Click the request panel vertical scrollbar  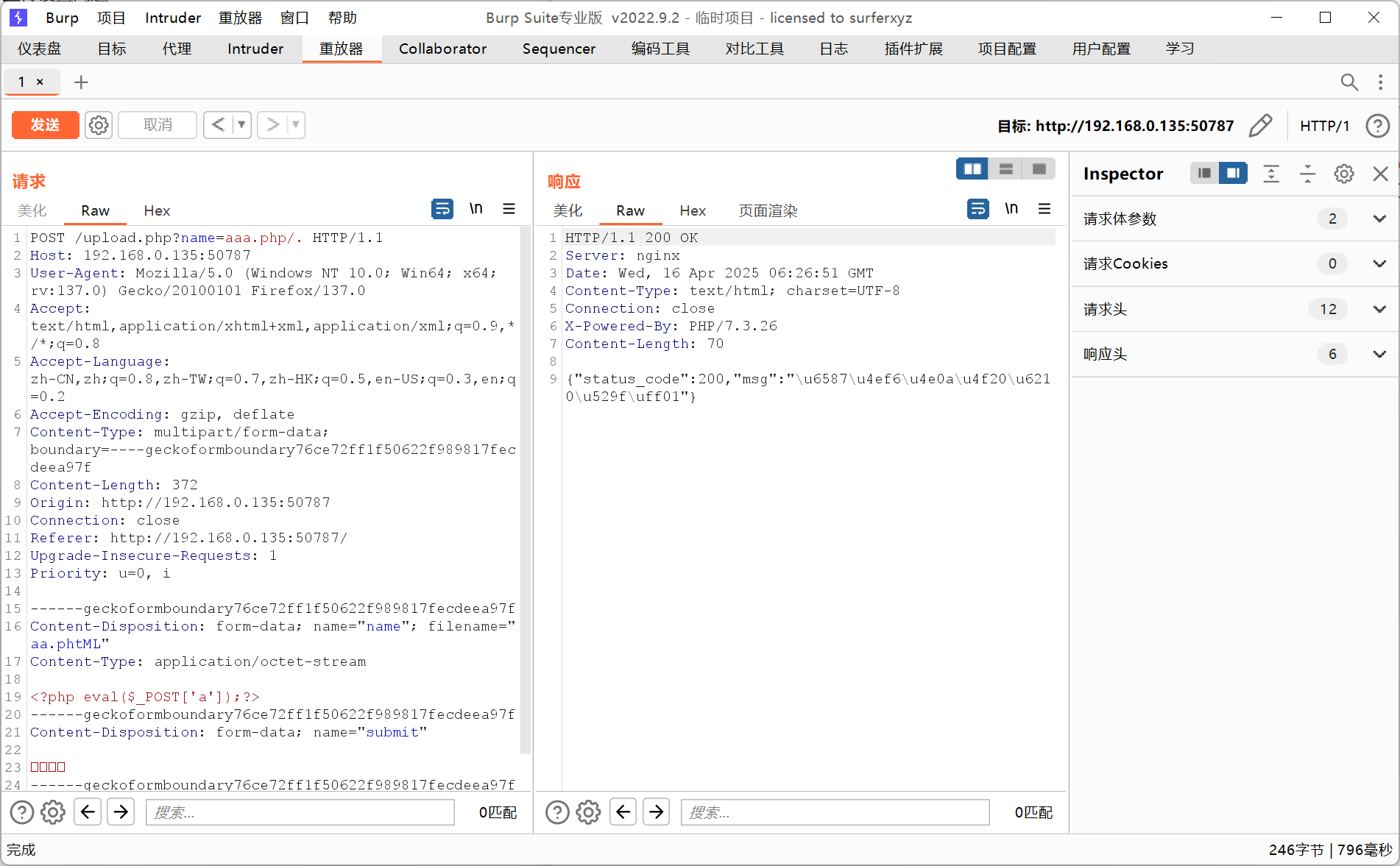[x=526, y=490]
